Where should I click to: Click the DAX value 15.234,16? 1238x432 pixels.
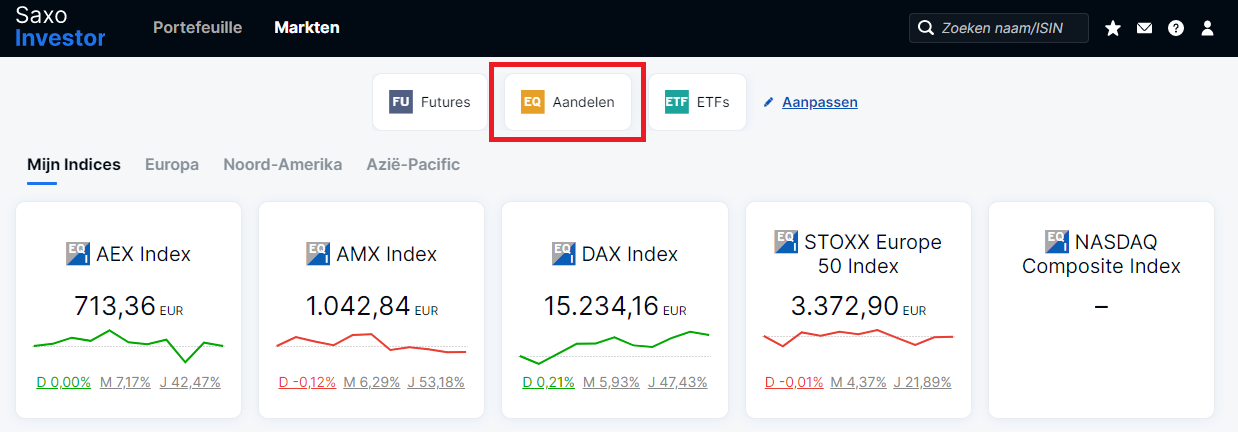pyautogui.click(x=602, y=305)
